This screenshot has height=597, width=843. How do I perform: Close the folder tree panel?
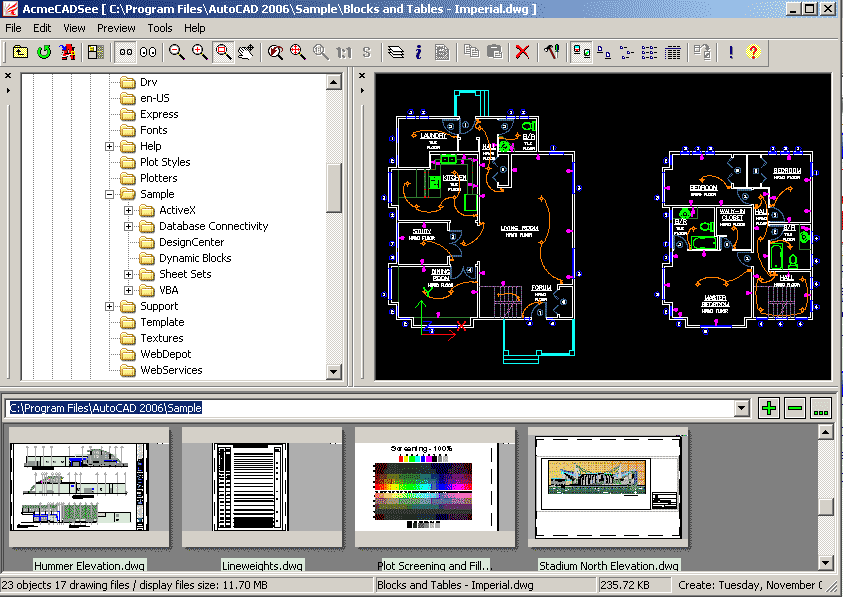[x=8, y=76]
